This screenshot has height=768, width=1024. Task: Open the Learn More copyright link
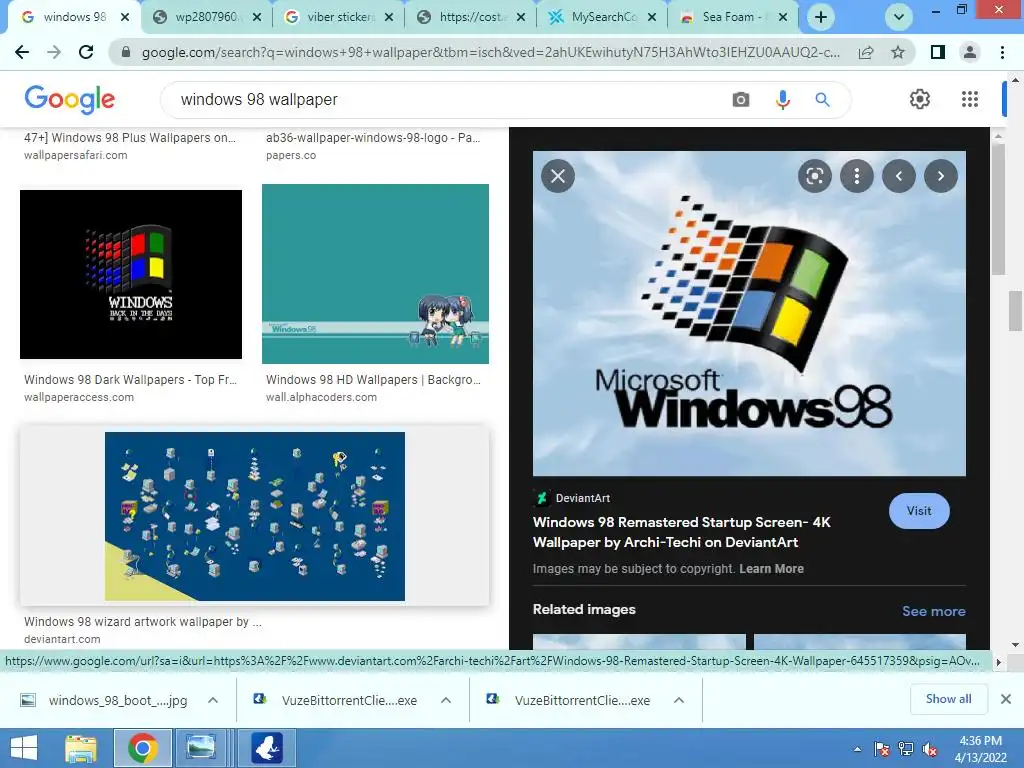771,569
